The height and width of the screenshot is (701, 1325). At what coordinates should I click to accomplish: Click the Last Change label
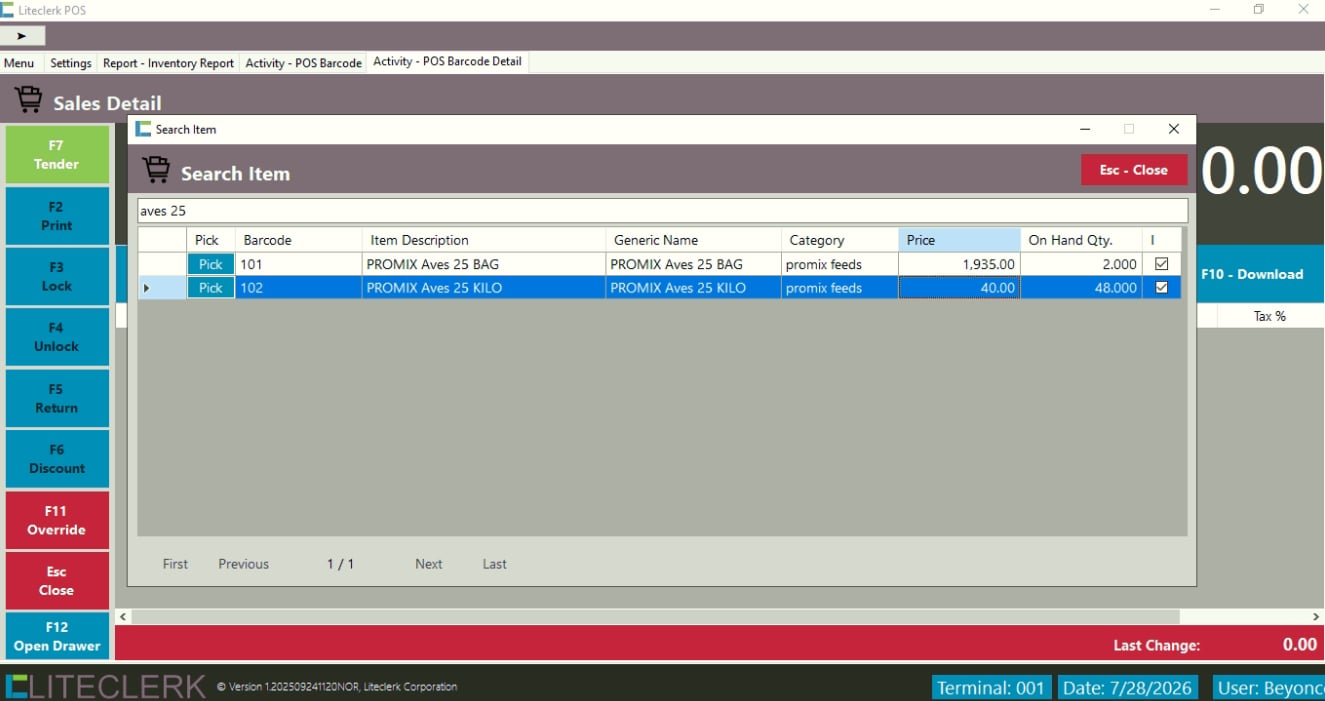1156,645
